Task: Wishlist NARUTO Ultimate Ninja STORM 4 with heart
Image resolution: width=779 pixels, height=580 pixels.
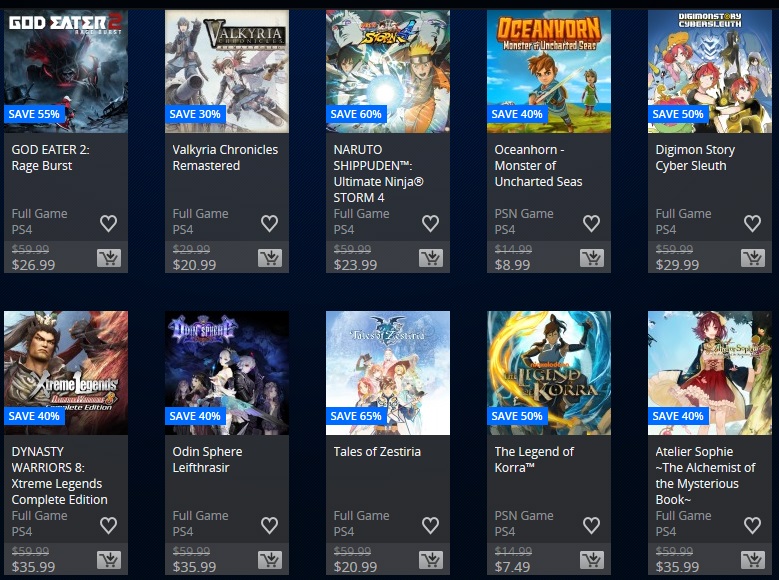Action: (430, 224)
